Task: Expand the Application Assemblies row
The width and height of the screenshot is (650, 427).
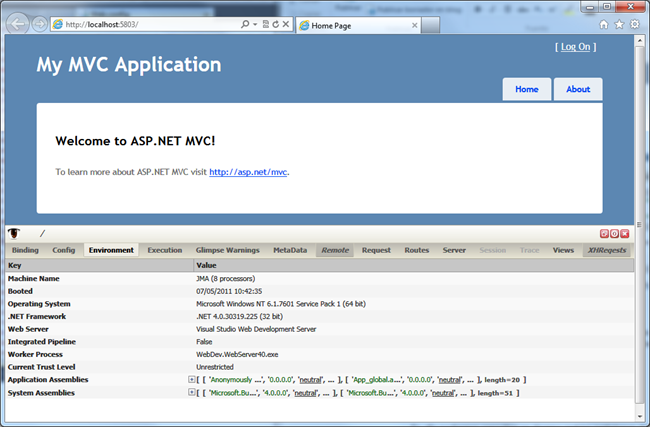Action: click(192, 380)
